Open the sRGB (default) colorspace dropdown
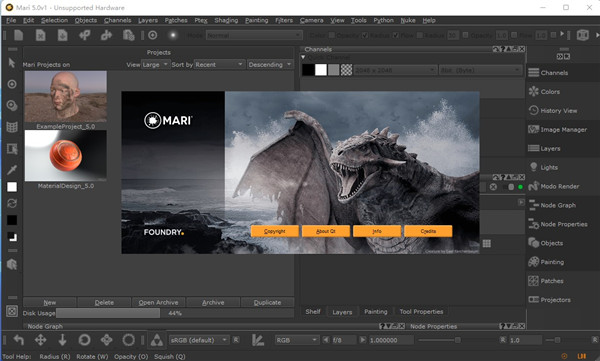 point(199,340)
